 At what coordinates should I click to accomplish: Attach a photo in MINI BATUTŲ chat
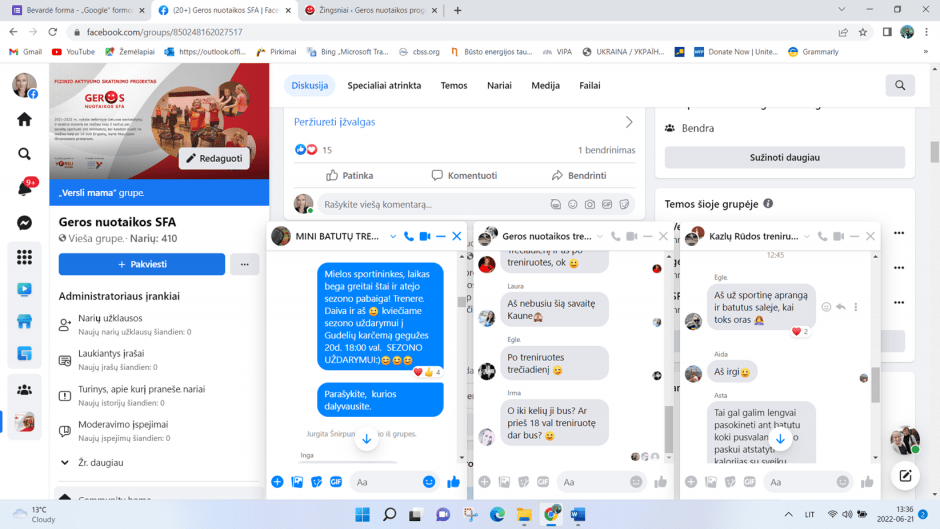coord(297,482)
